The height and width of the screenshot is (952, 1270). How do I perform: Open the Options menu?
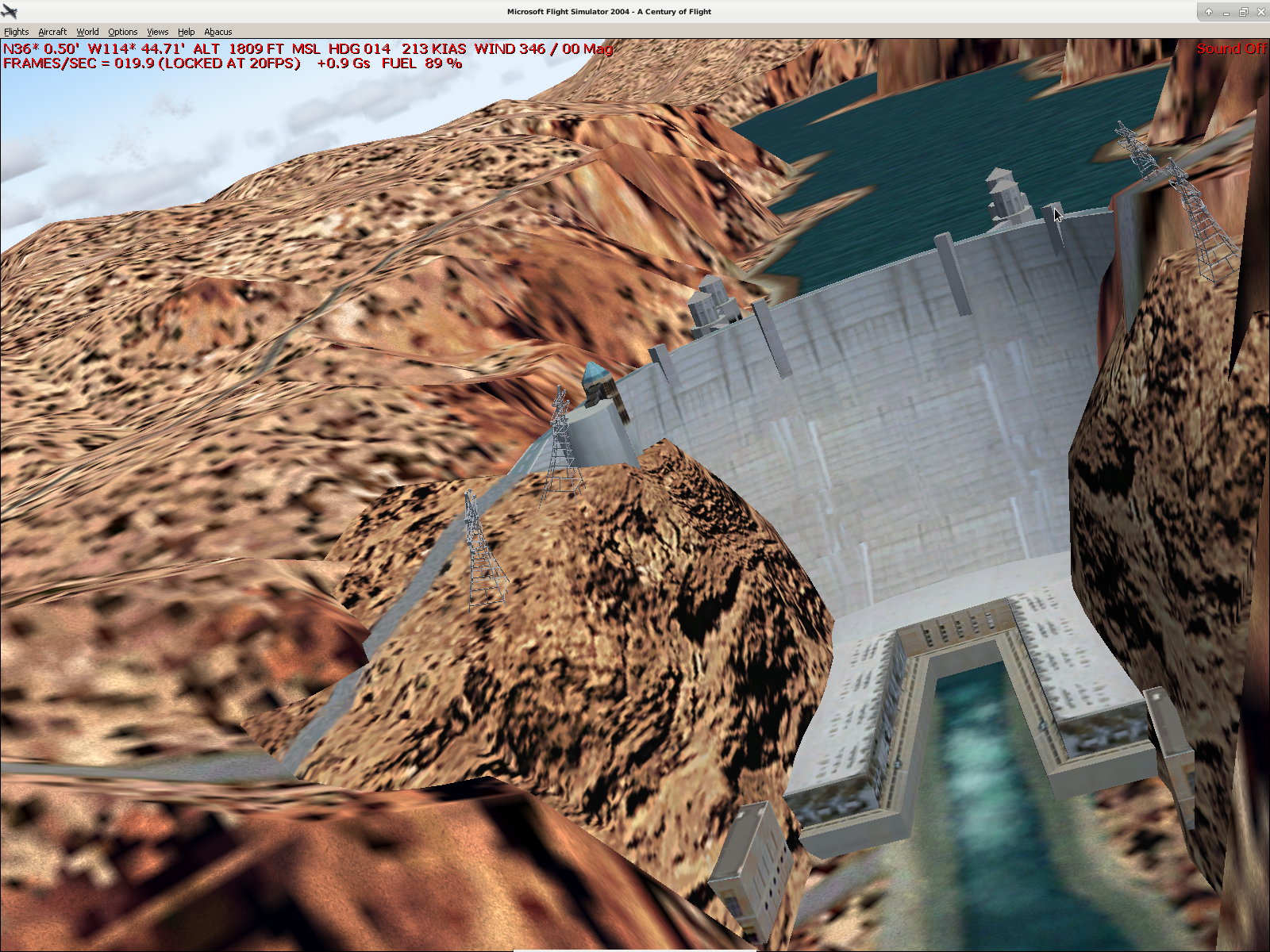[123, 32]
